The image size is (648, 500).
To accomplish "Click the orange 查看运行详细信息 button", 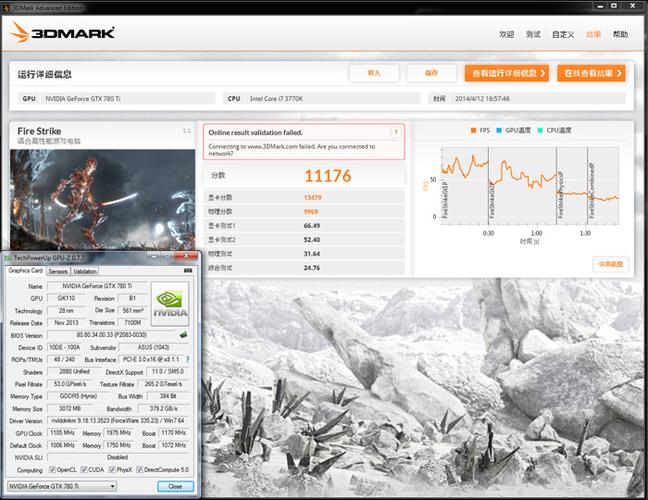I will (507, 73).
